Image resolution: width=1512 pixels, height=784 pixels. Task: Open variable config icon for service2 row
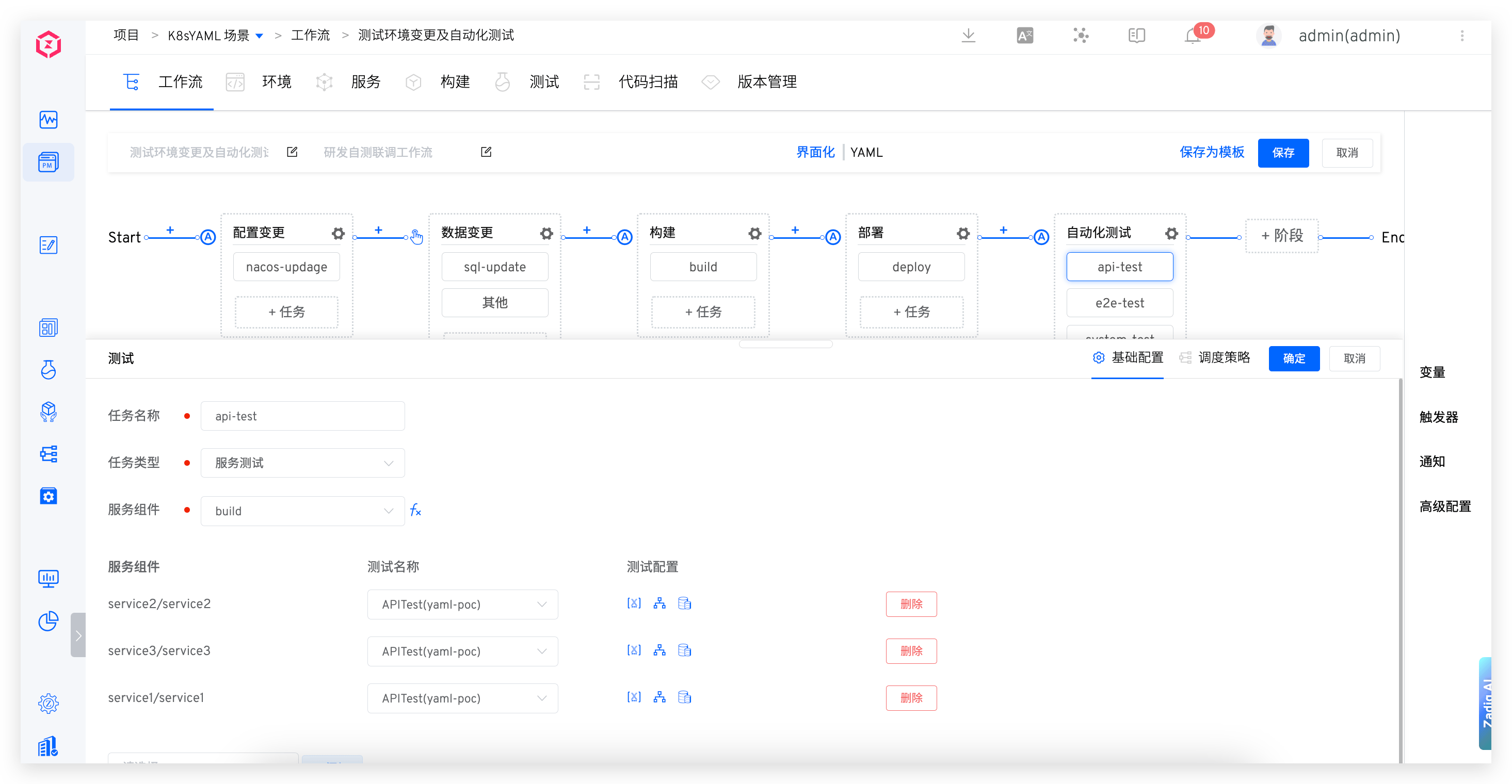click(x=634, y=603)
